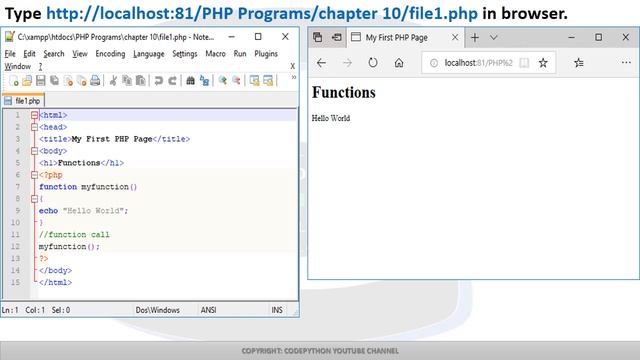
Task: Click the Replace icon next to binoculars
Action: point(204,81)
